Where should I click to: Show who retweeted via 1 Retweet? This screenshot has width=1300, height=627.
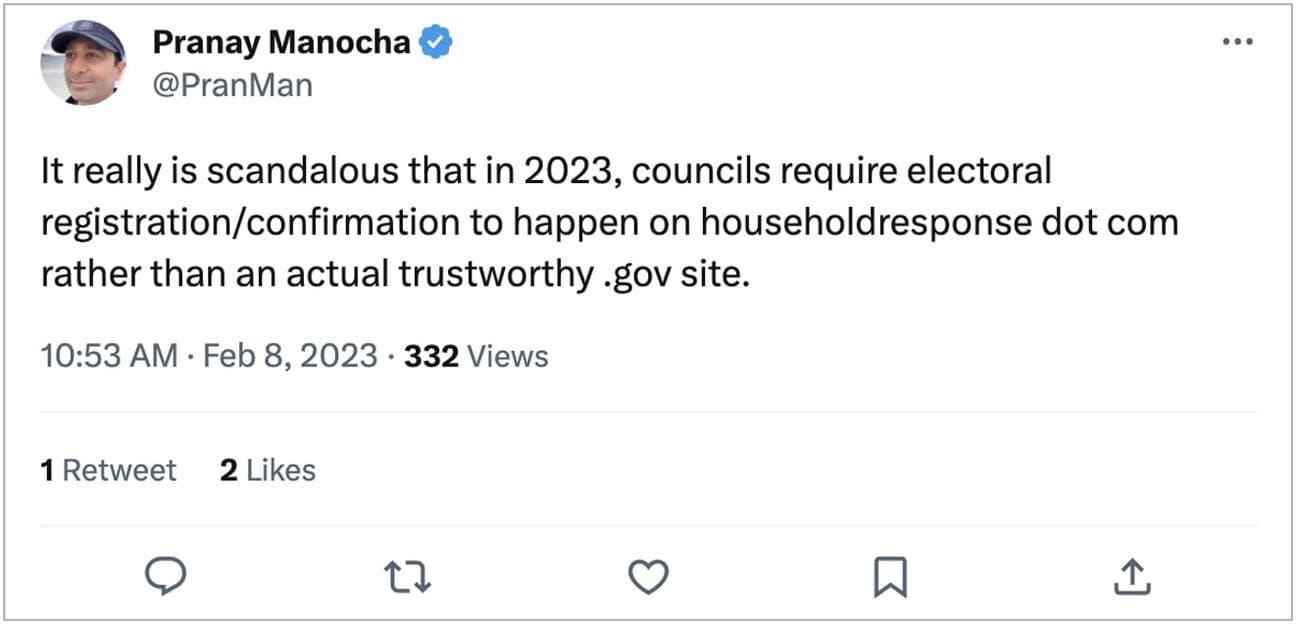tap(108, 470)
